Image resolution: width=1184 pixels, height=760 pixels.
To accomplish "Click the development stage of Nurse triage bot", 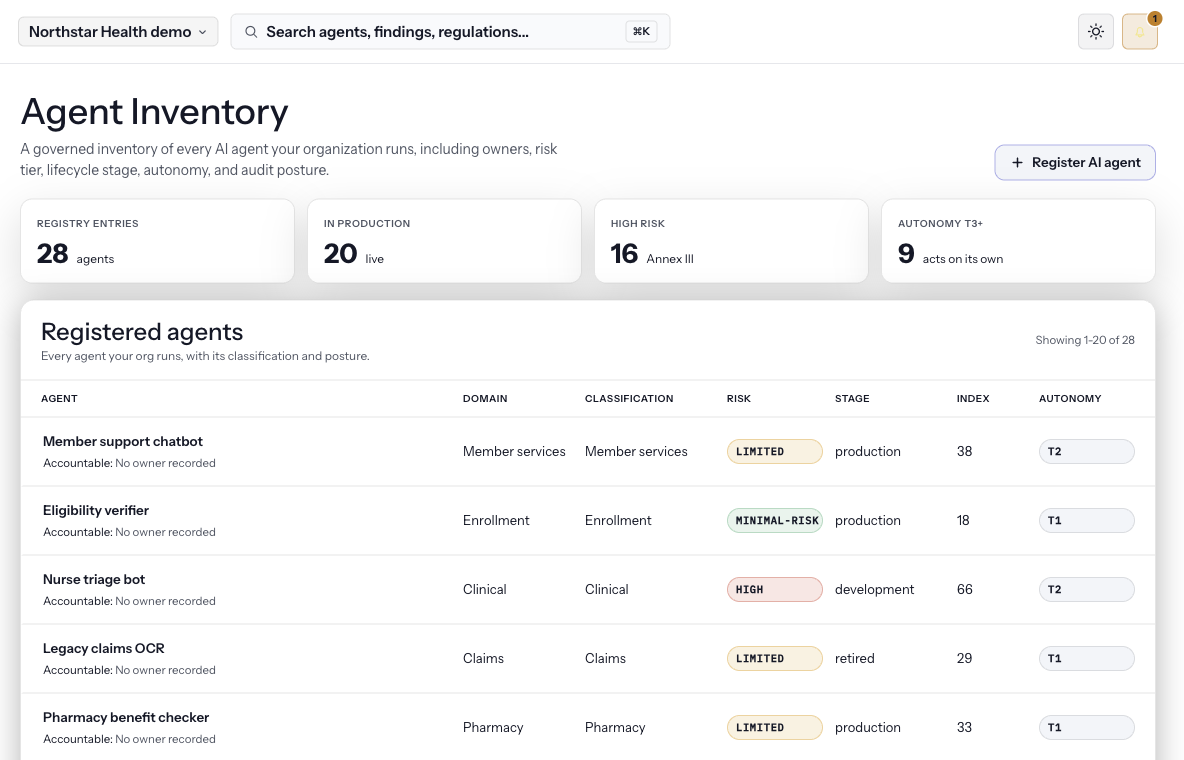I will [874, 589].
